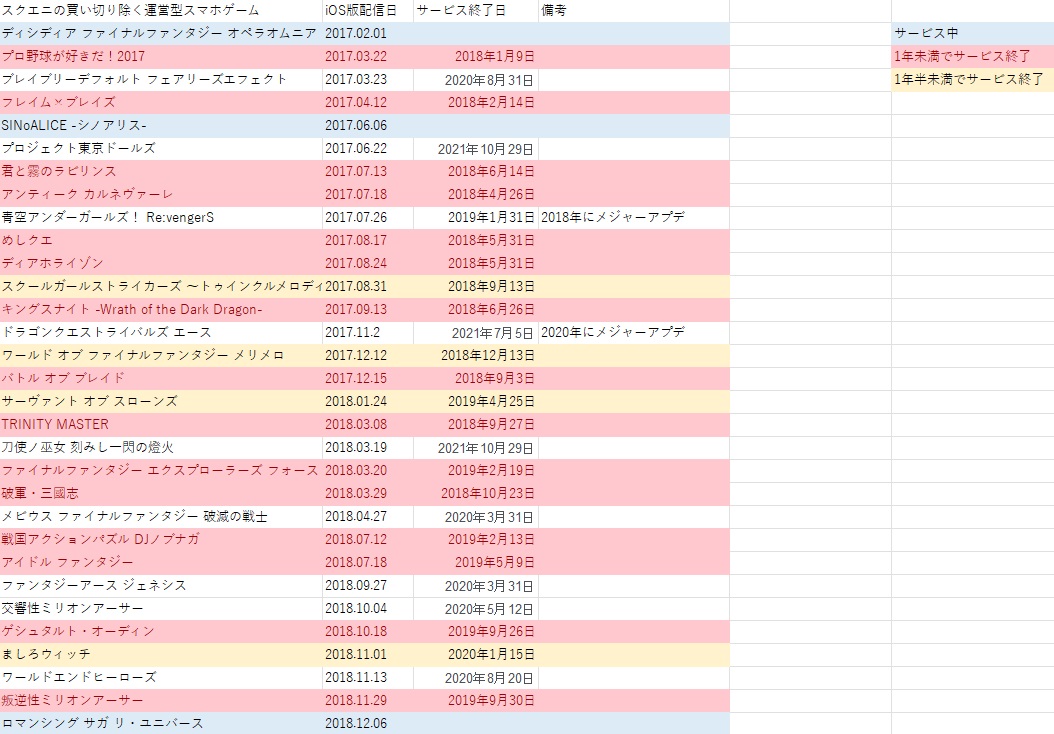The image size is (1054, 734).
Task: Click the 'サーヴァント オブ スローンズ' cell
Action: tap(161, 401)
